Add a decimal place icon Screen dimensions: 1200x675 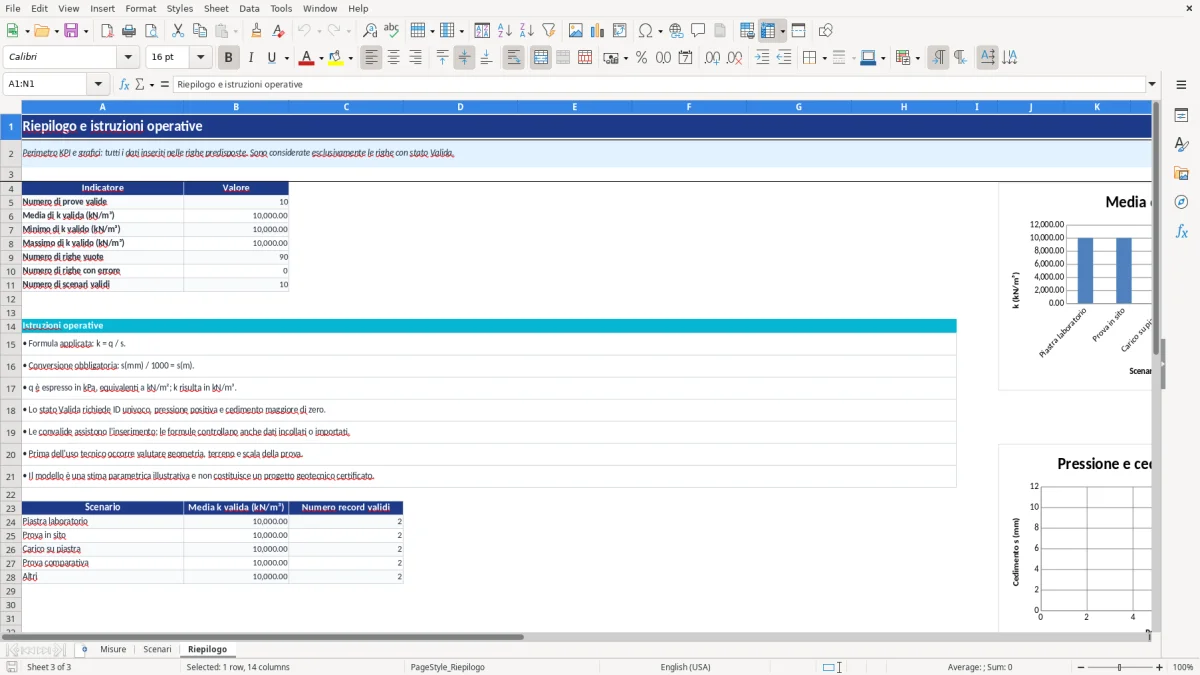(712, 58)
